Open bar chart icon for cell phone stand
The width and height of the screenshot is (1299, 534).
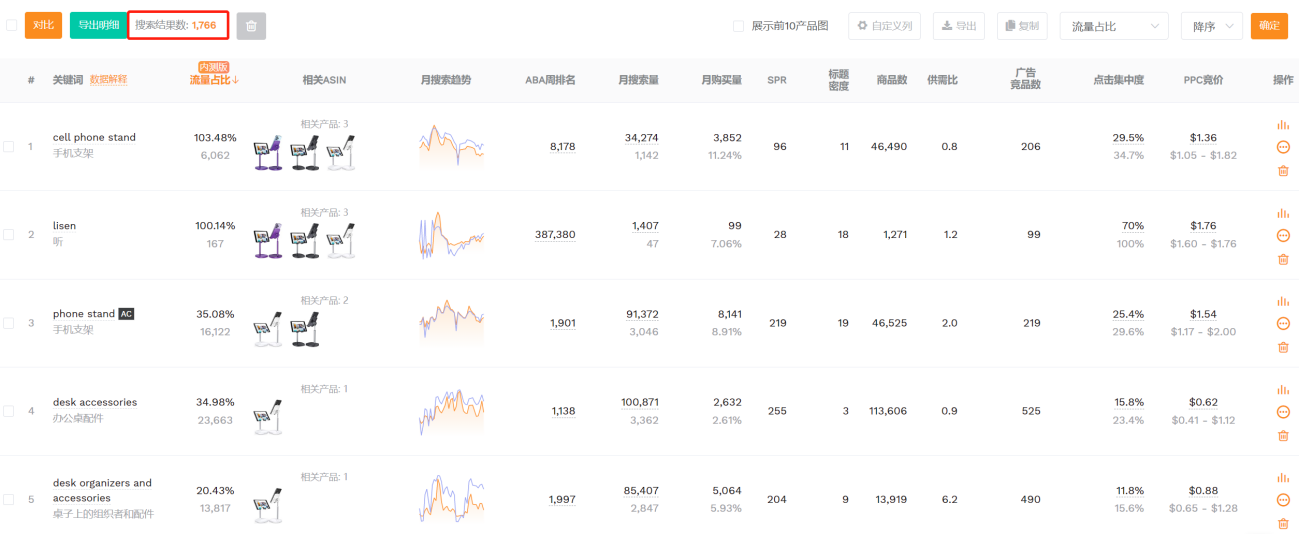1283,125
